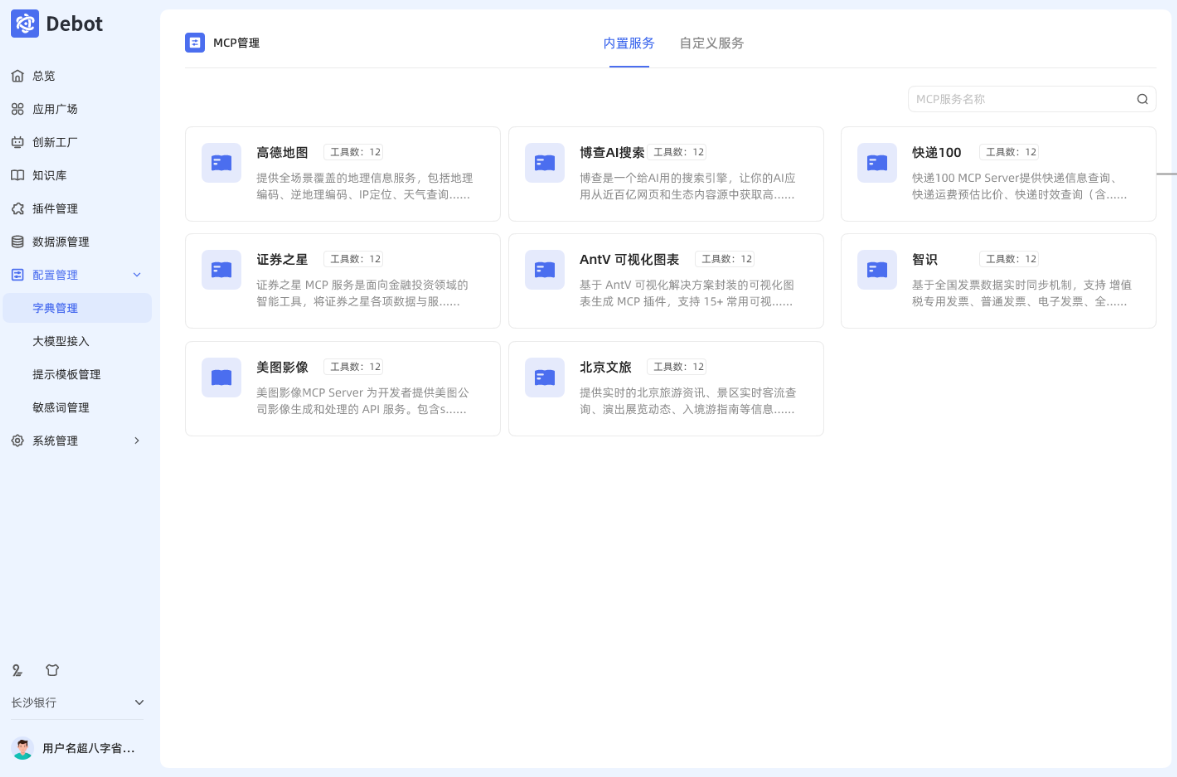Expand the 系统管理 submenu arrow
This screenshot has height=777, width=1177.
click(x=137, y=441)
